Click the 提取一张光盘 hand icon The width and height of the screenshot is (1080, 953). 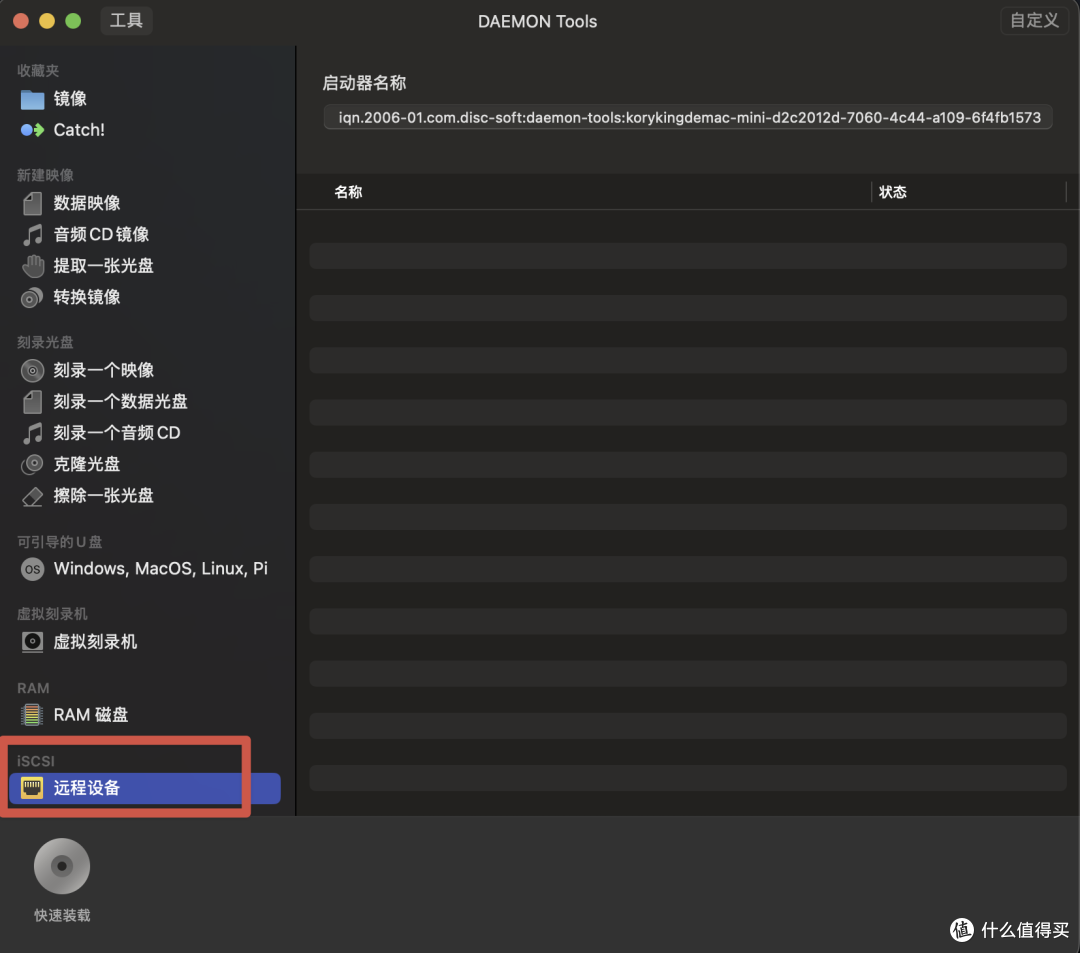(x=32, y=266)
